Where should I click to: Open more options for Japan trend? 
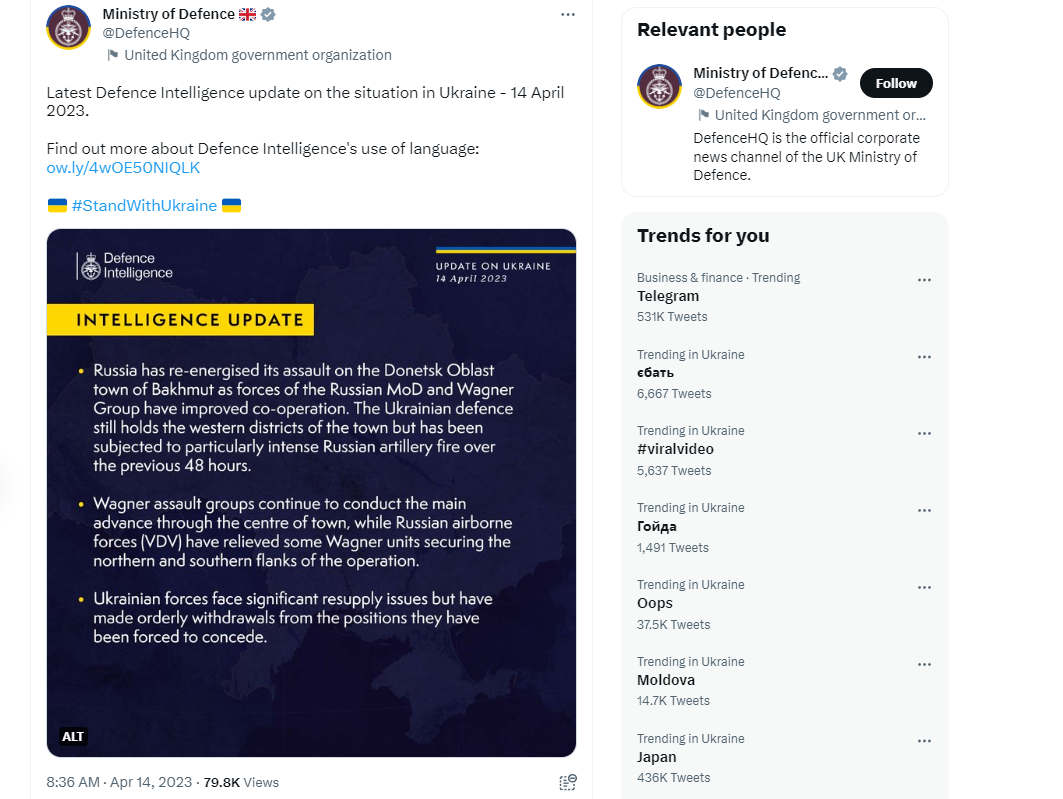924,741
